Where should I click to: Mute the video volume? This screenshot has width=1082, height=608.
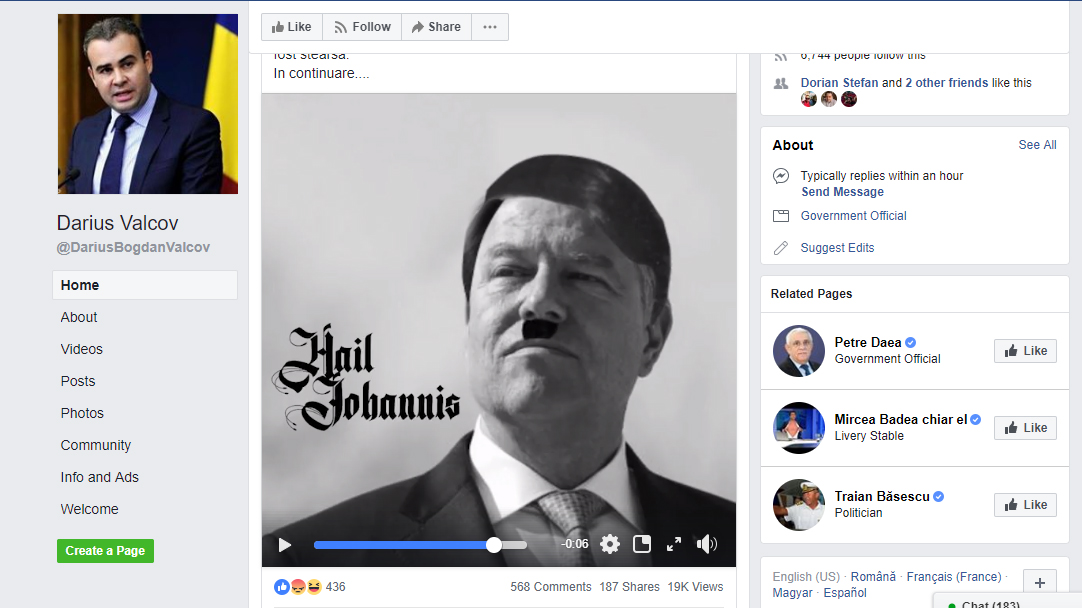pos(707,544)
